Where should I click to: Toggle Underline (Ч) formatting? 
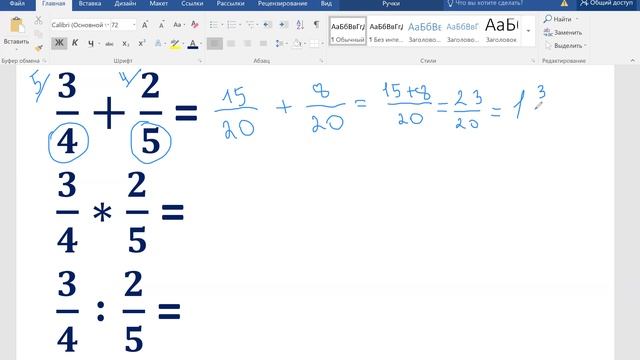[x=91, y=43]
